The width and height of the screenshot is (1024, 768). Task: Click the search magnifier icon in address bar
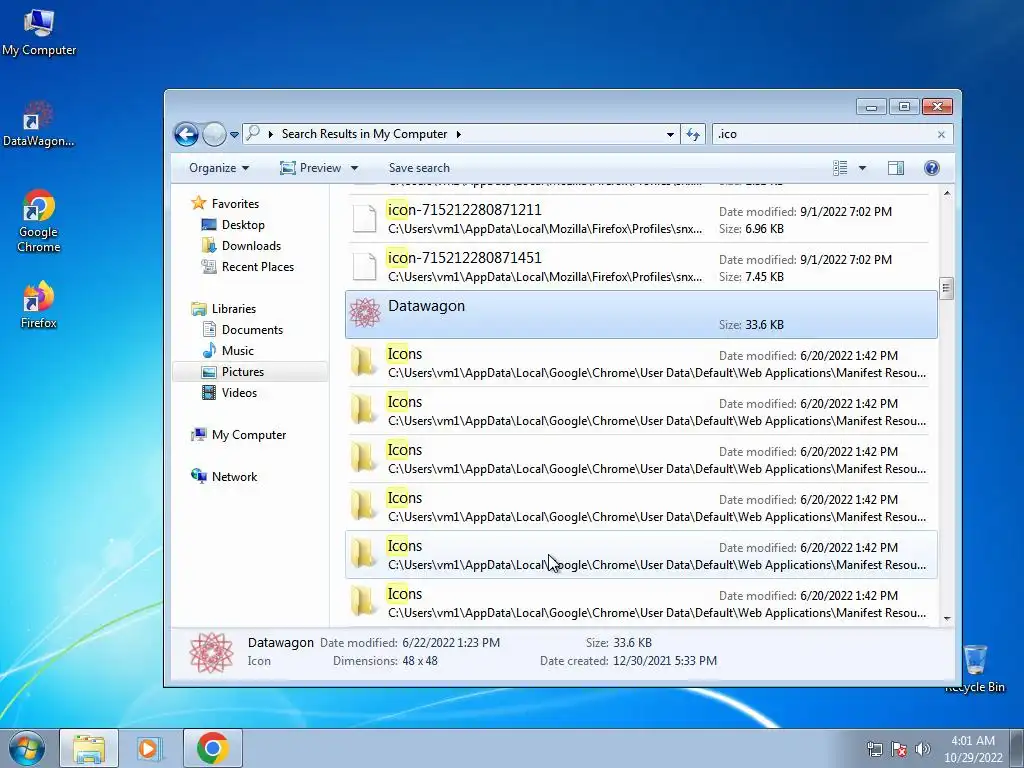point(253,133)
